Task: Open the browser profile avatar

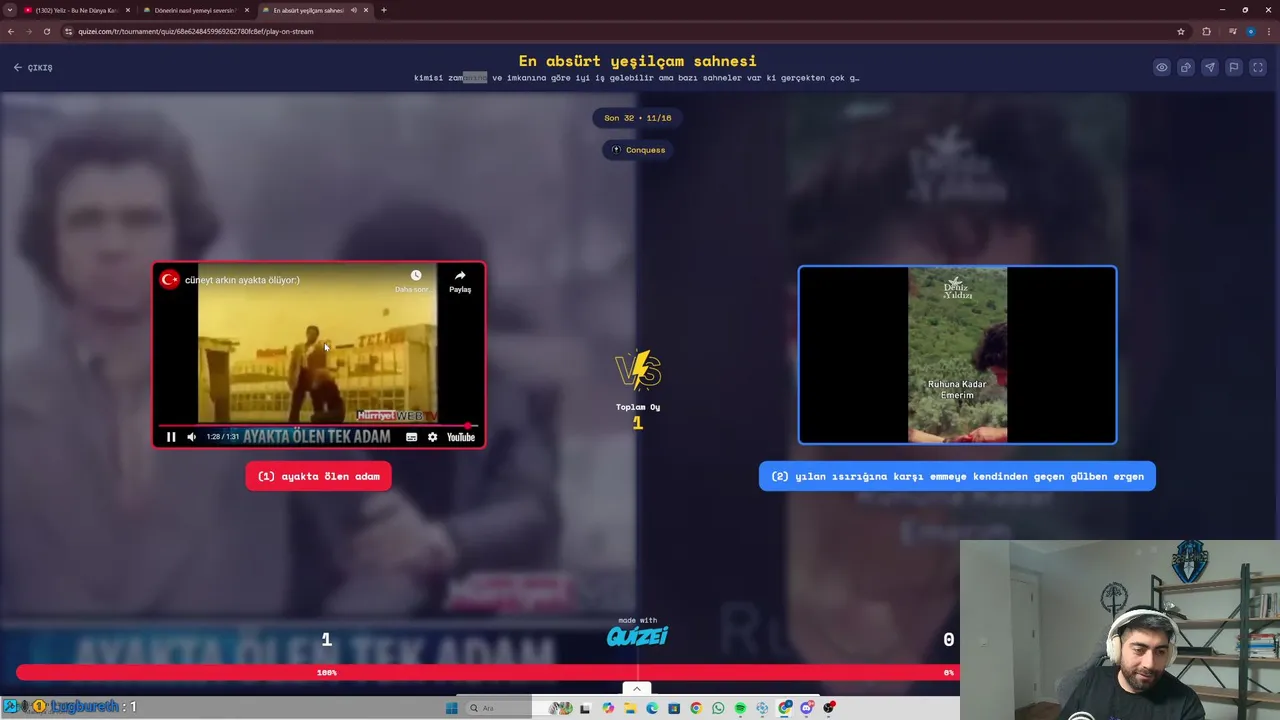Action: point(1251,31)
